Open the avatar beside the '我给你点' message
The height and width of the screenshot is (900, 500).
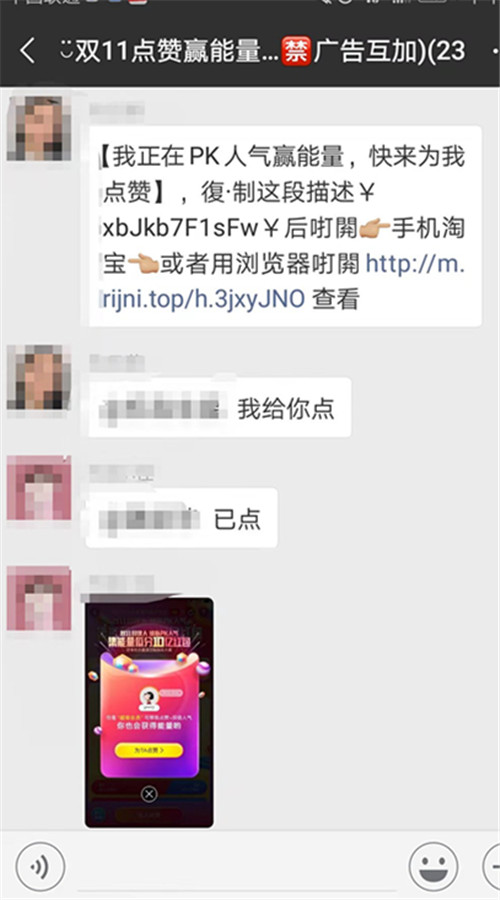point(38,377)
